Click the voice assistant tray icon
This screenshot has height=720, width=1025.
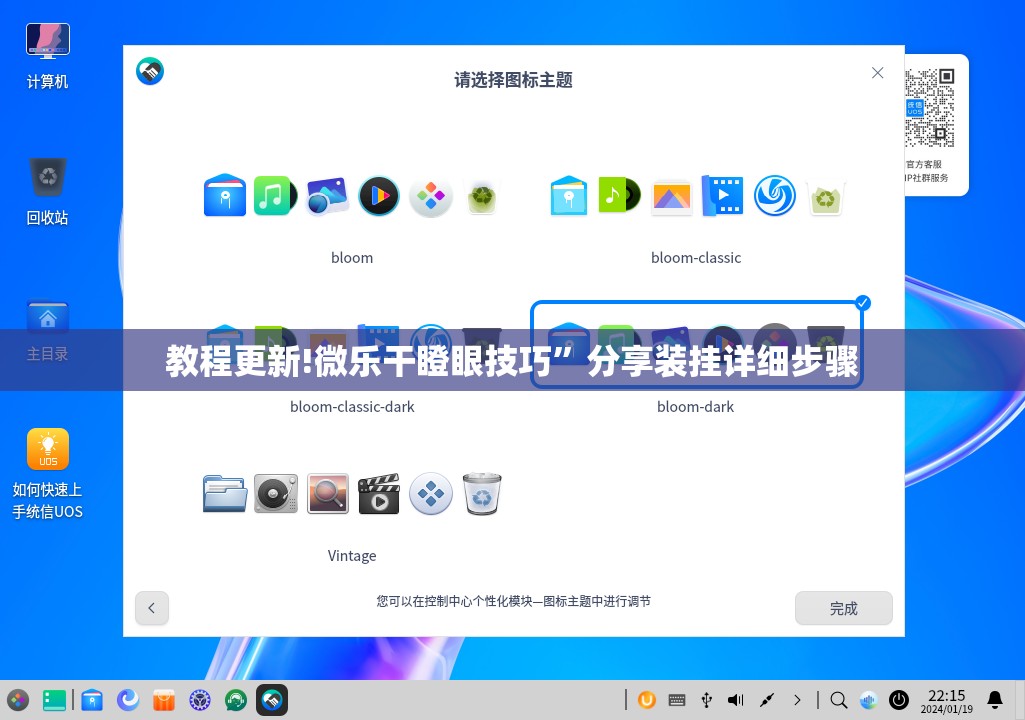[868, 700]
